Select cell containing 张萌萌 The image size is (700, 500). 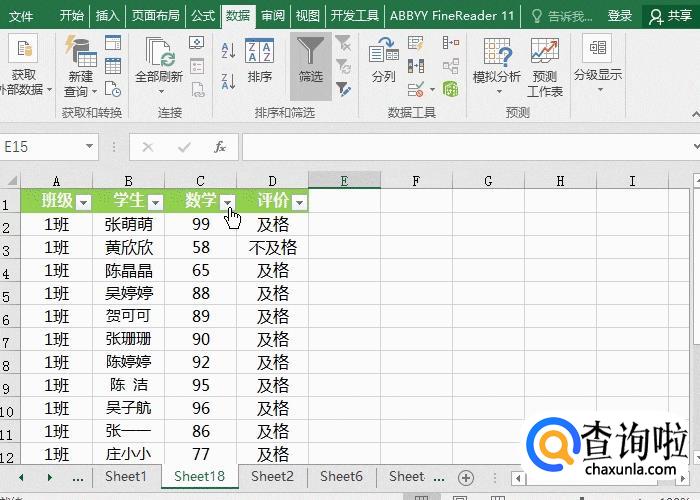pyautogui.click(x=129, y=224)
